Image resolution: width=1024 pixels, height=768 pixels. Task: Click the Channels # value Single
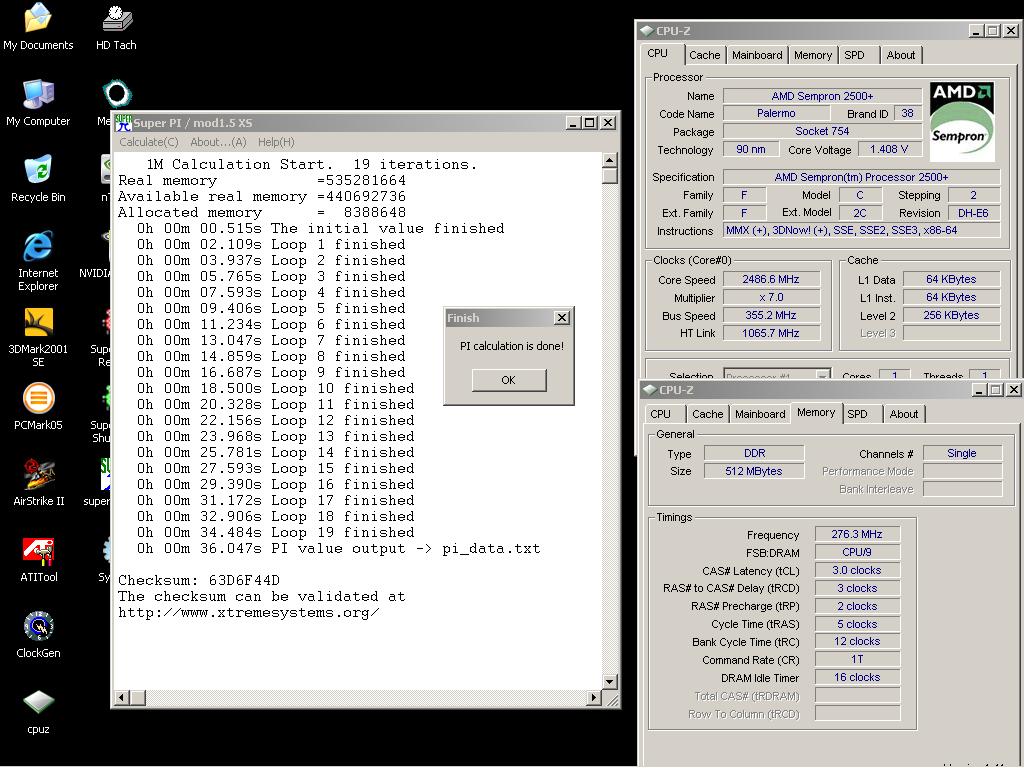click(962, 453)
